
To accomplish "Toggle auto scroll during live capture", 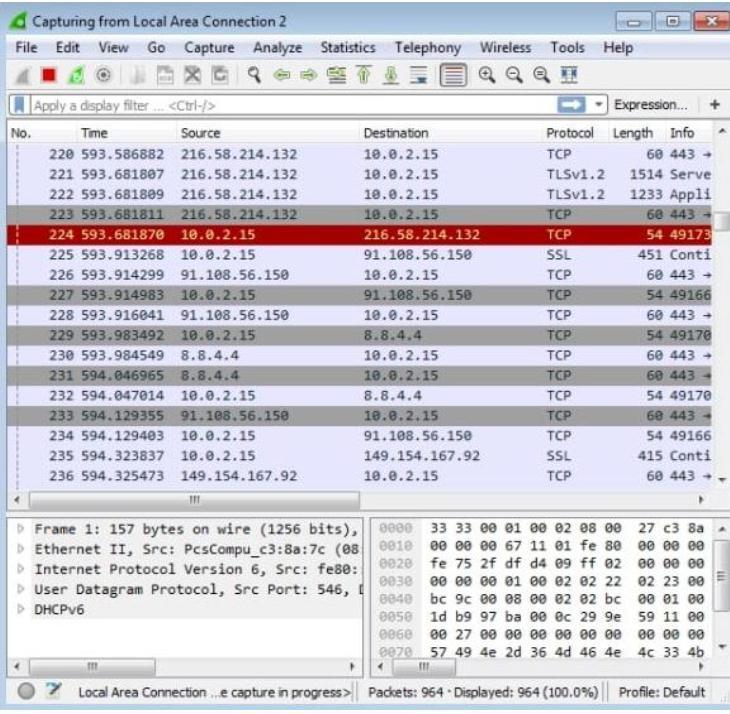I will [x=419, y=75].
